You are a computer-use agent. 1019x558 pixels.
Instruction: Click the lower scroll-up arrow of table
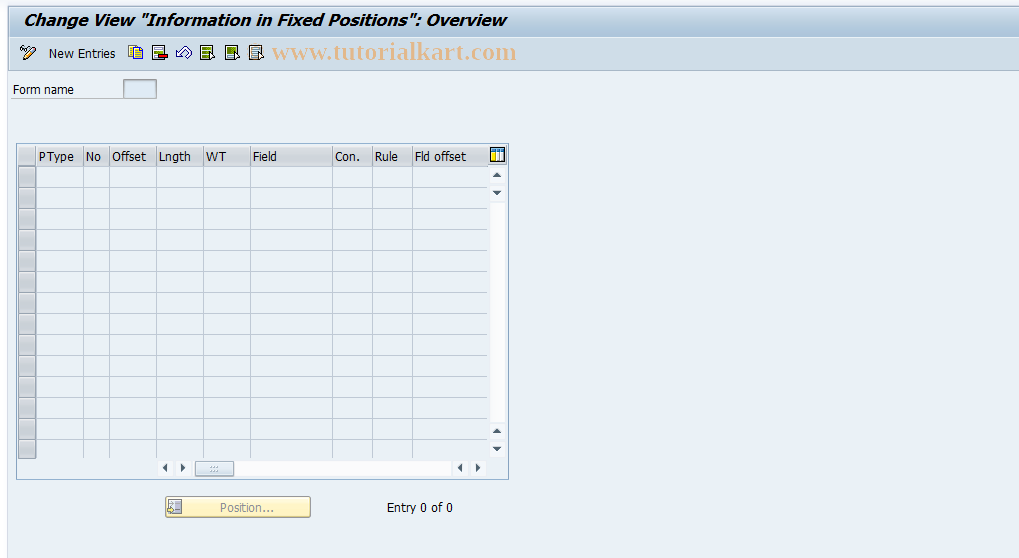[x=497, y=431]
